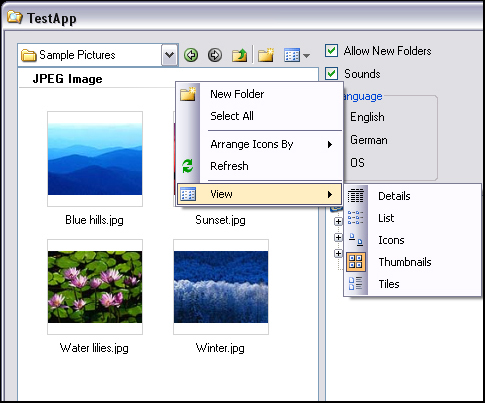The height and width of the screenshot is (403, 485).
Task: Disable the Allow New Folders checkbox
Action: tap(331, 51)
